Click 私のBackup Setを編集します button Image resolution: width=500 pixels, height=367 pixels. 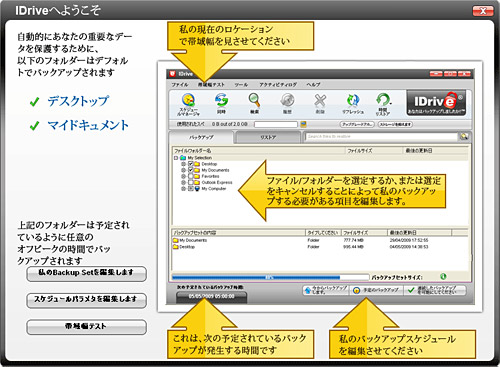coord(86,274)
